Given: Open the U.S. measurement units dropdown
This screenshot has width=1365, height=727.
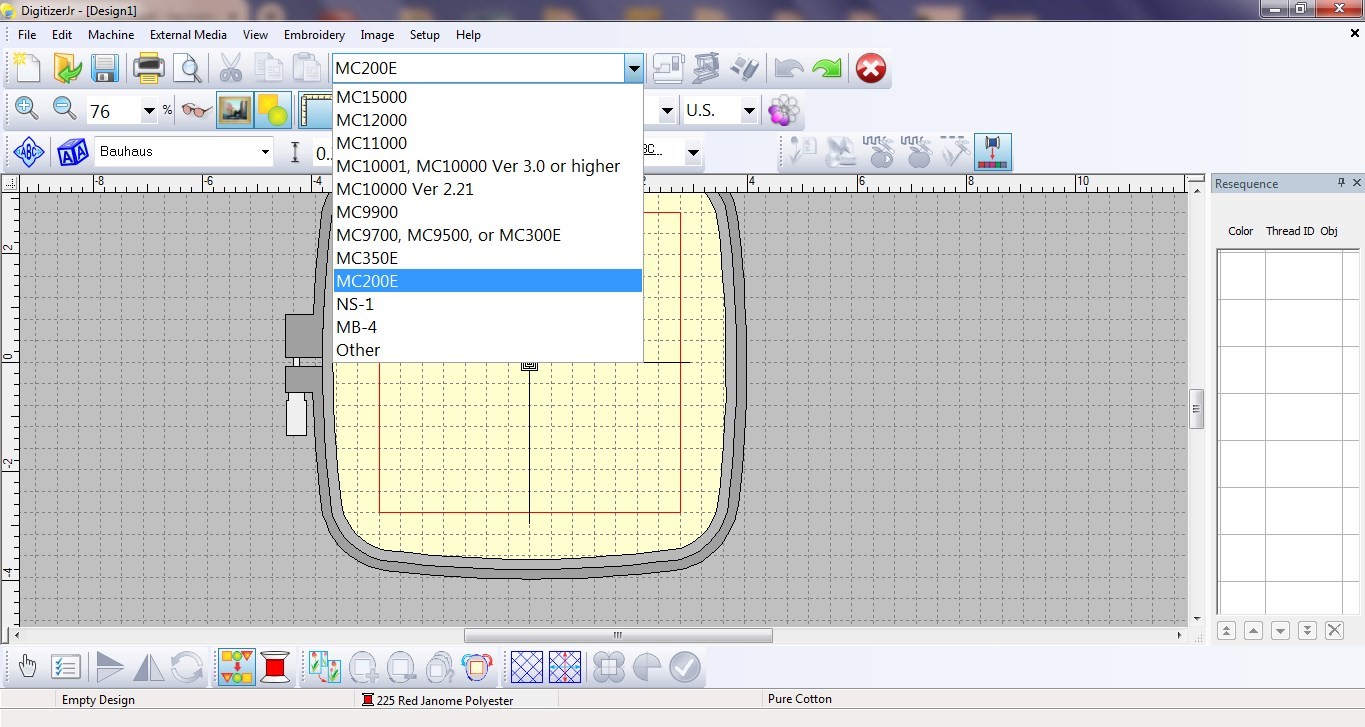Looking at the screenshot, I should (749, 111).
